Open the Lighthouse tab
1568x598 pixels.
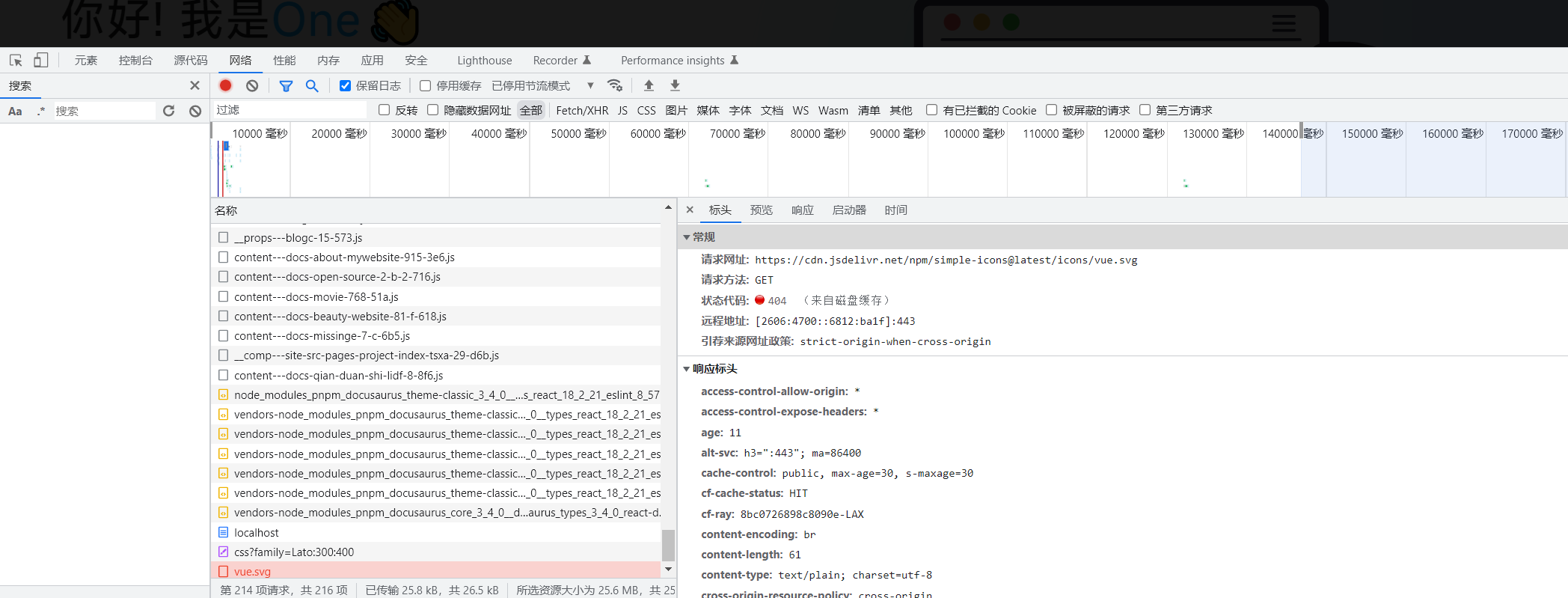coord(485,61)
